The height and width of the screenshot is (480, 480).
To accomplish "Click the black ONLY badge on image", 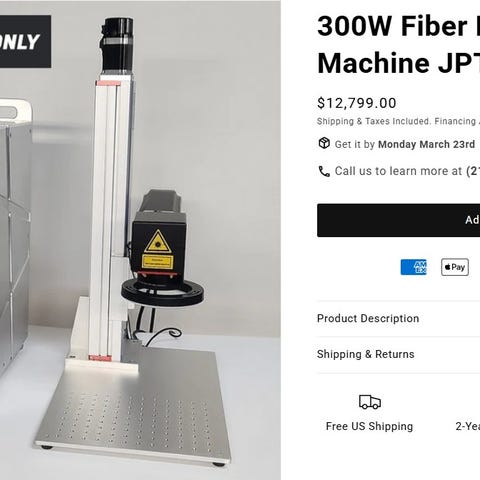I will click(25, 42).
